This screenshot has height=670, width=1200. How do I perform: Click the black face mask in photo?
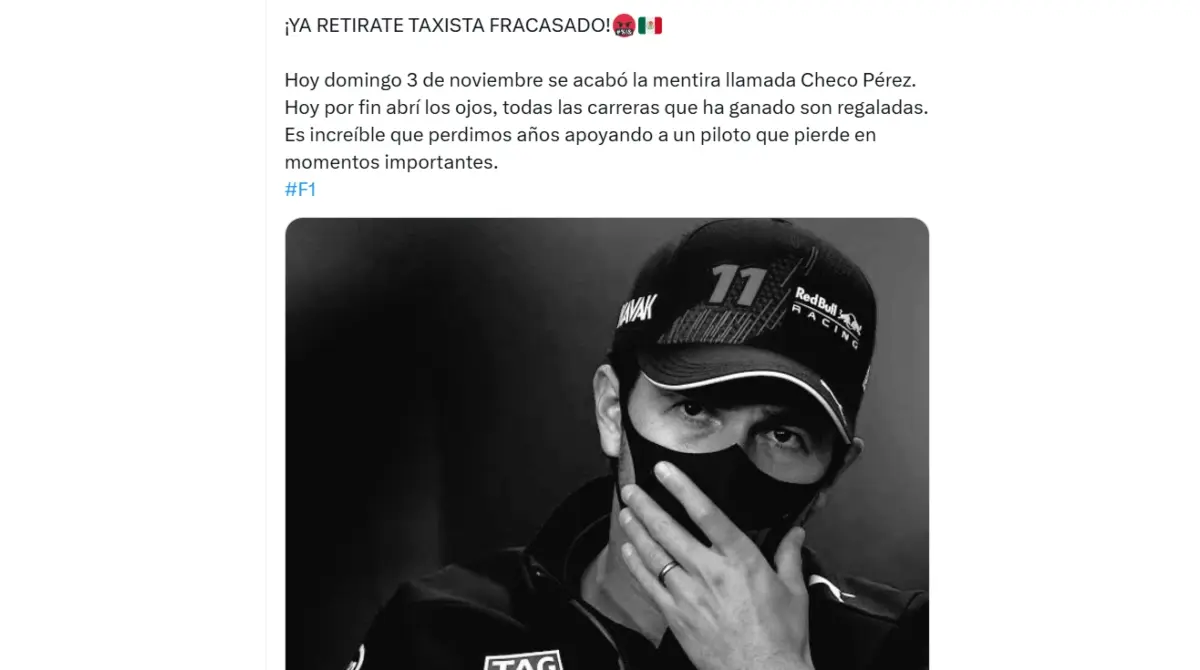700,470
